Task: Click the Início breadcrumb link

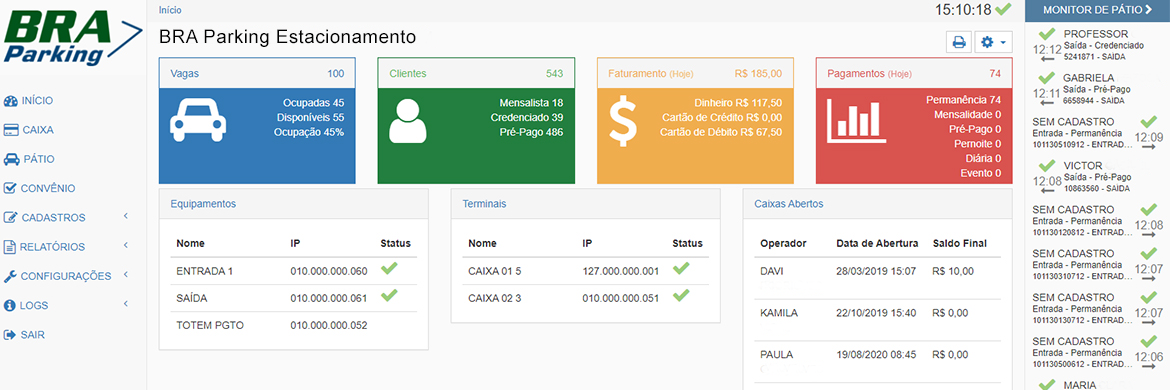Action: click(170, 10)
